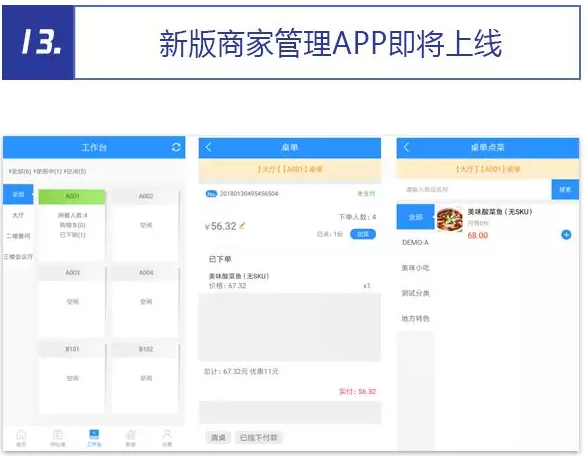Select 三楼会议厅 area in the sidebar
This screenshot has height=456, width=587.
click(18, 257)
